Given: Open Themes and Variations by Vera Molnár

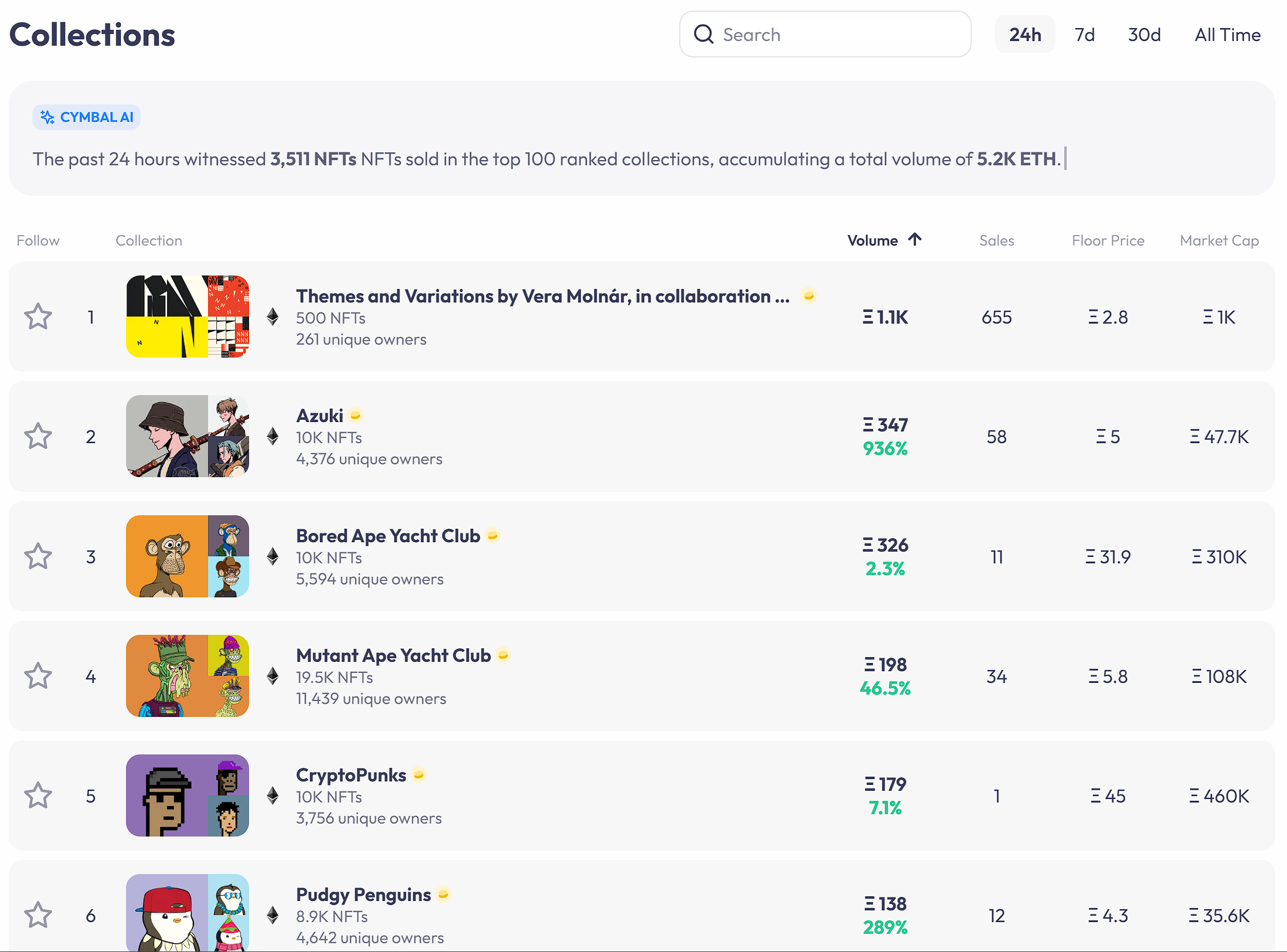Looking at the screenshot, I should (x=542, y=296).
